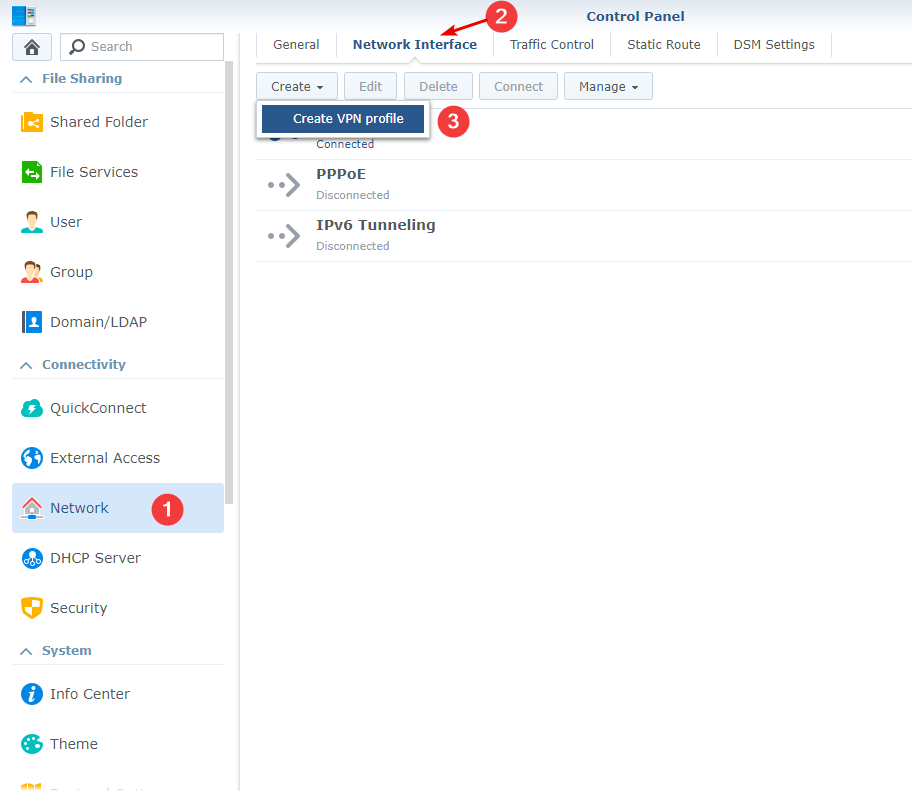Click the File Services icon
The width and height of the screenshot is (912, 791).
pyautogui.click(x=32, y=172)
